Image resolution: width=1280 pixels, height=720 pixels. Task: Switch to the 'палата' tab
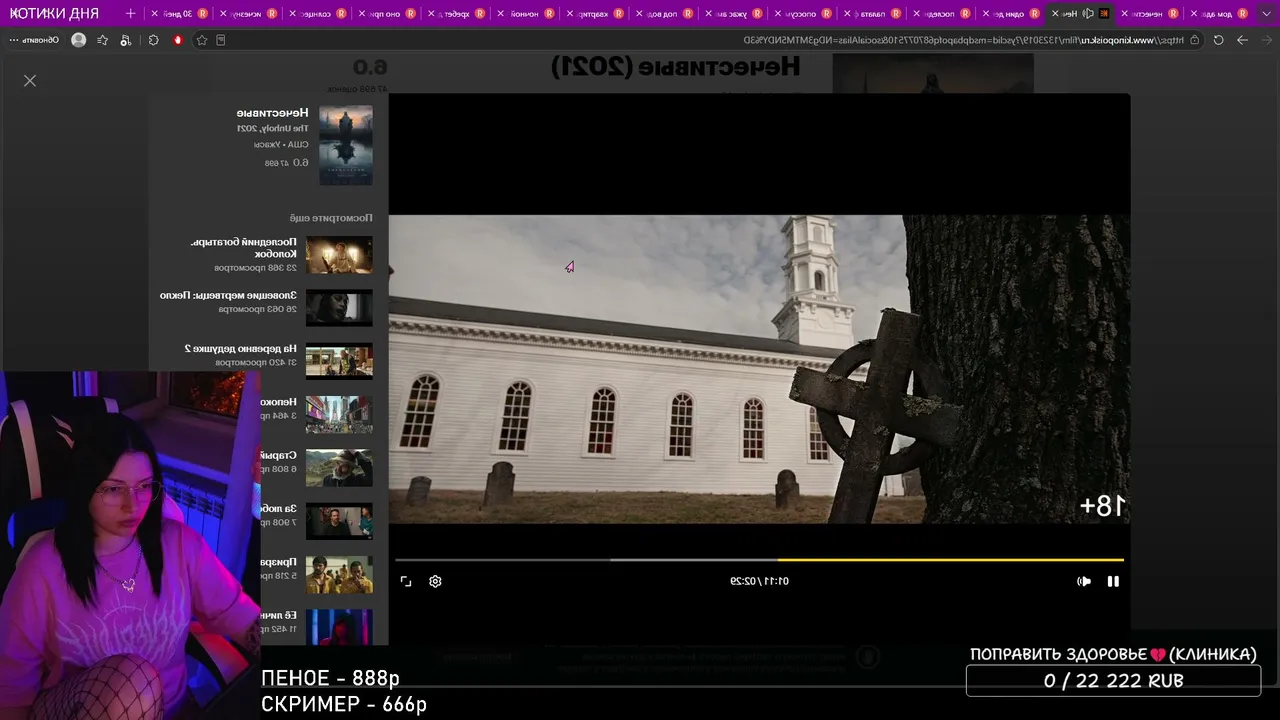871,14
